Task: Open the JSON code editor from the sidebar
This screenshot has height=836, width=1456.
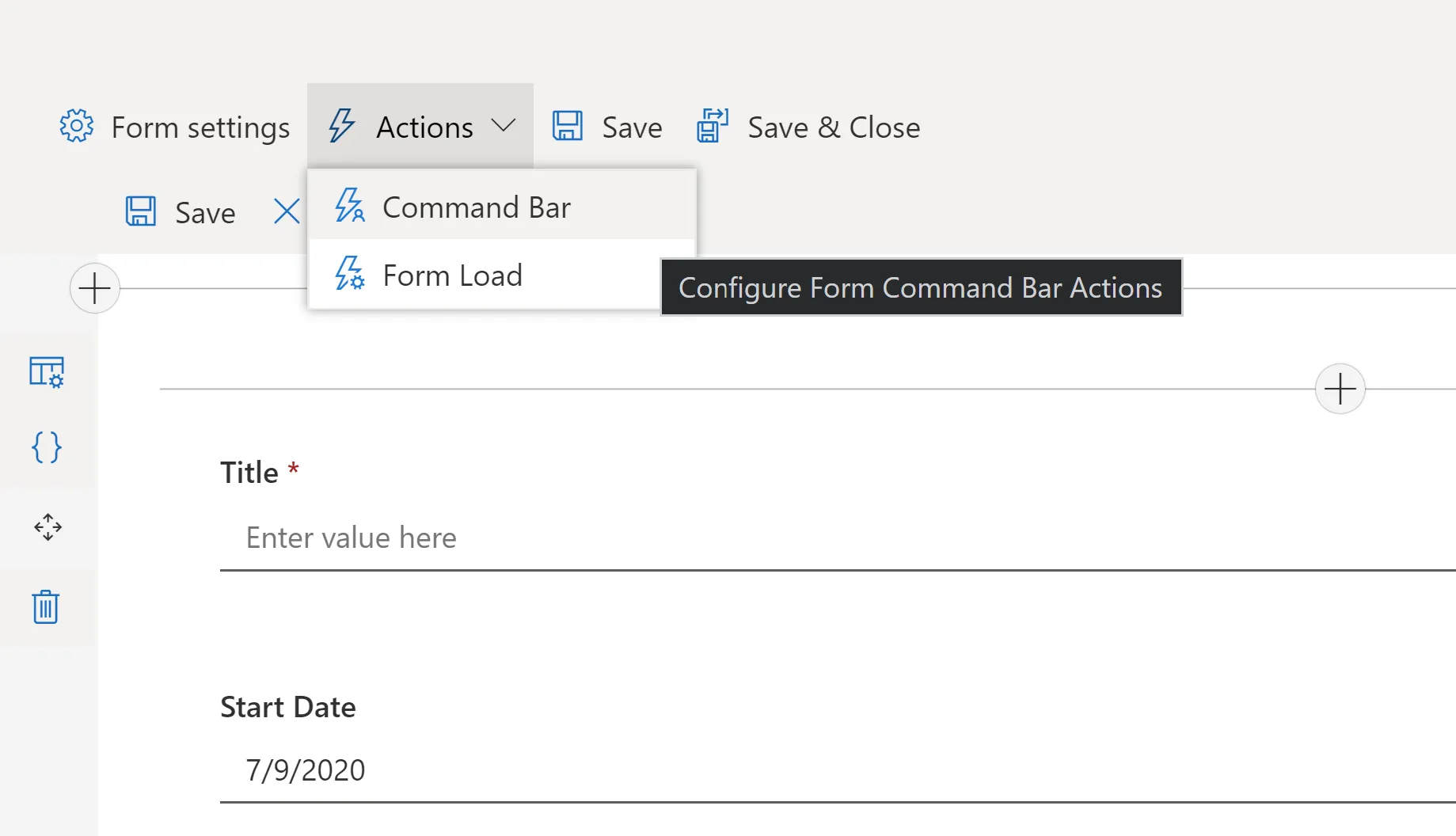Action: (47, 448)
